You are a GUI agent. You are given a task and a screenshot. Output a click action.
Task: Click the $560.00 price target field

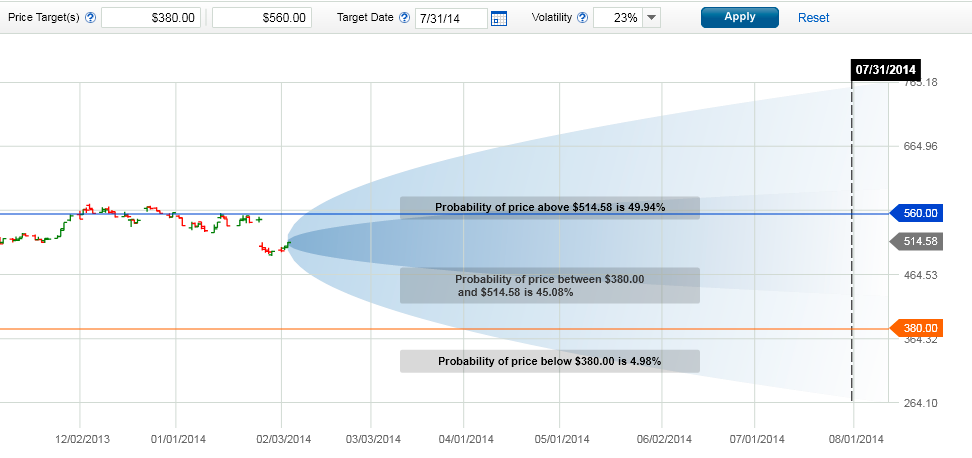coord(263,18)
